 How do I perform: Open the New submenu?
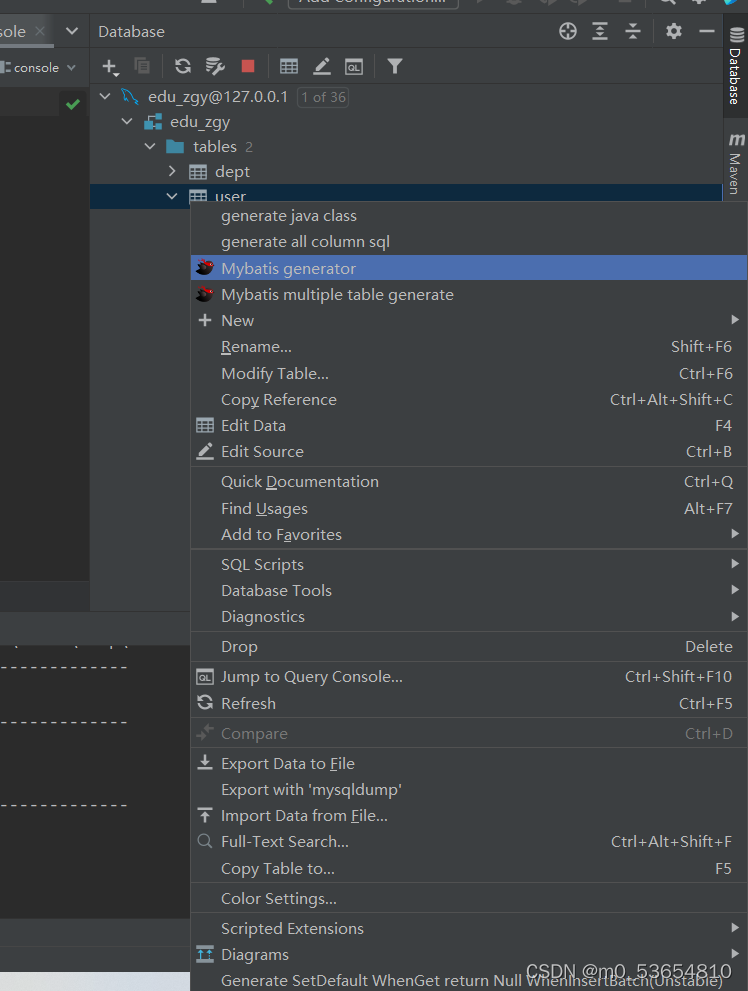point(469,320)
